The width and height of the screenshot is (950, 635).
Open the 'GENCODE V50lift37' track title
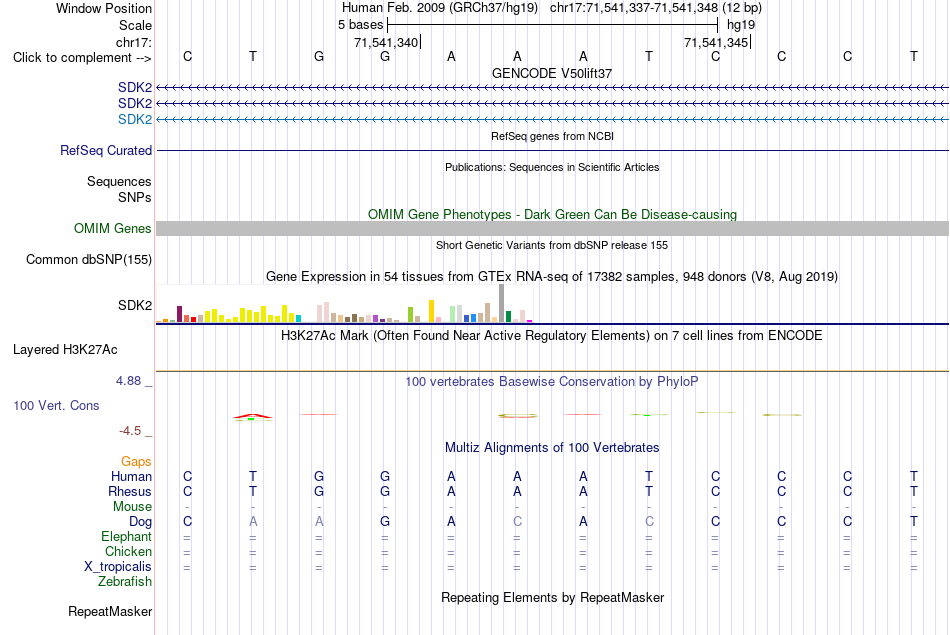click(552, 73)
